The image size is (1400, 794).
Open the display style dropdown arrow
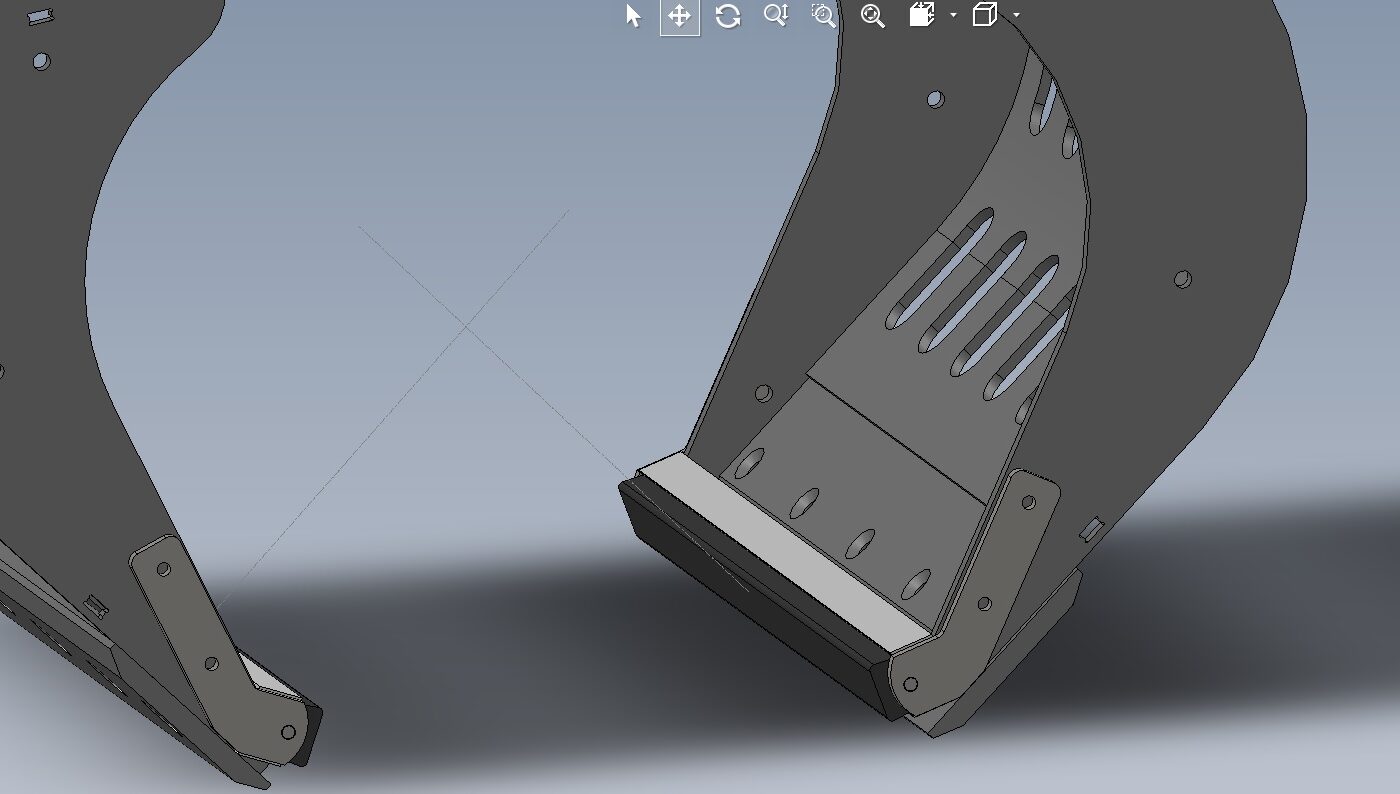point(1016,15)
